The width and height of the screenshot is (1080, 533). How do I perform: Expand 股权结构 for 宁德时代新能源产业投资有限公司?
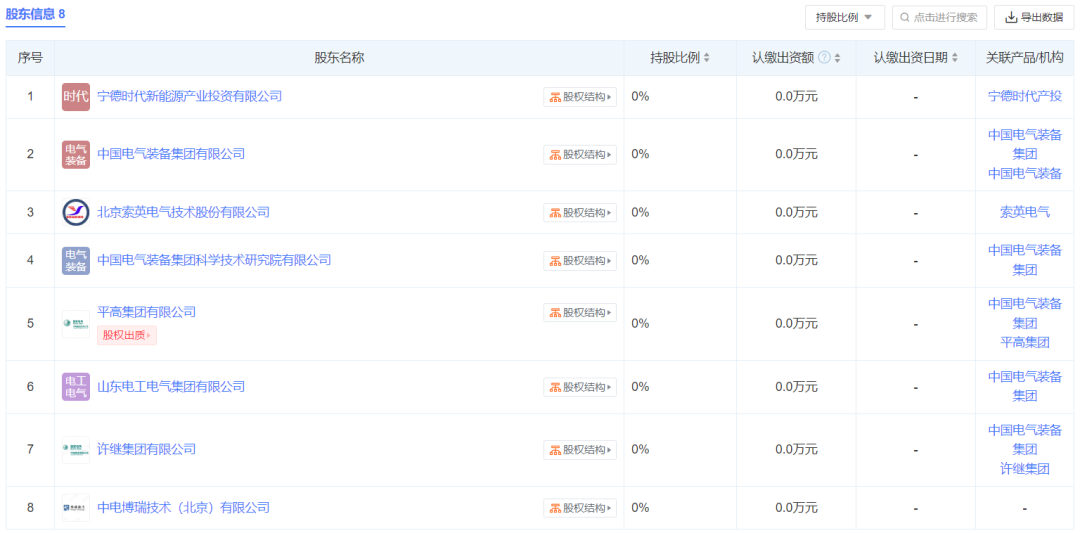click(580, 97)
